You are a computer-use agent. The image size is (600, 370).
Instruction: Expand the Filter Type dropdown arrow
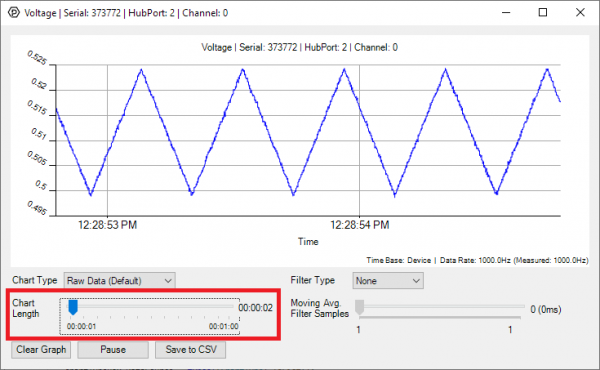click(416, 281)
